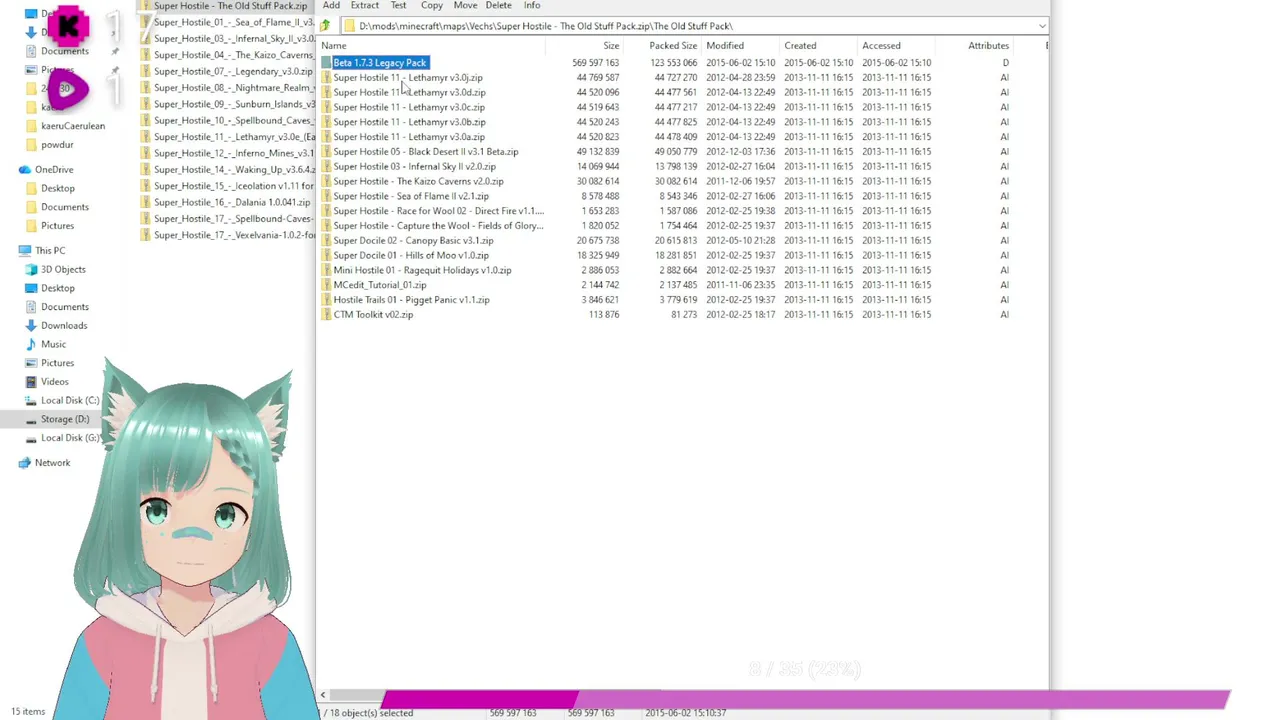Click the OneDrive cloud icon in Explorer sidebar
1280x720 pixels.
(25, 170)
